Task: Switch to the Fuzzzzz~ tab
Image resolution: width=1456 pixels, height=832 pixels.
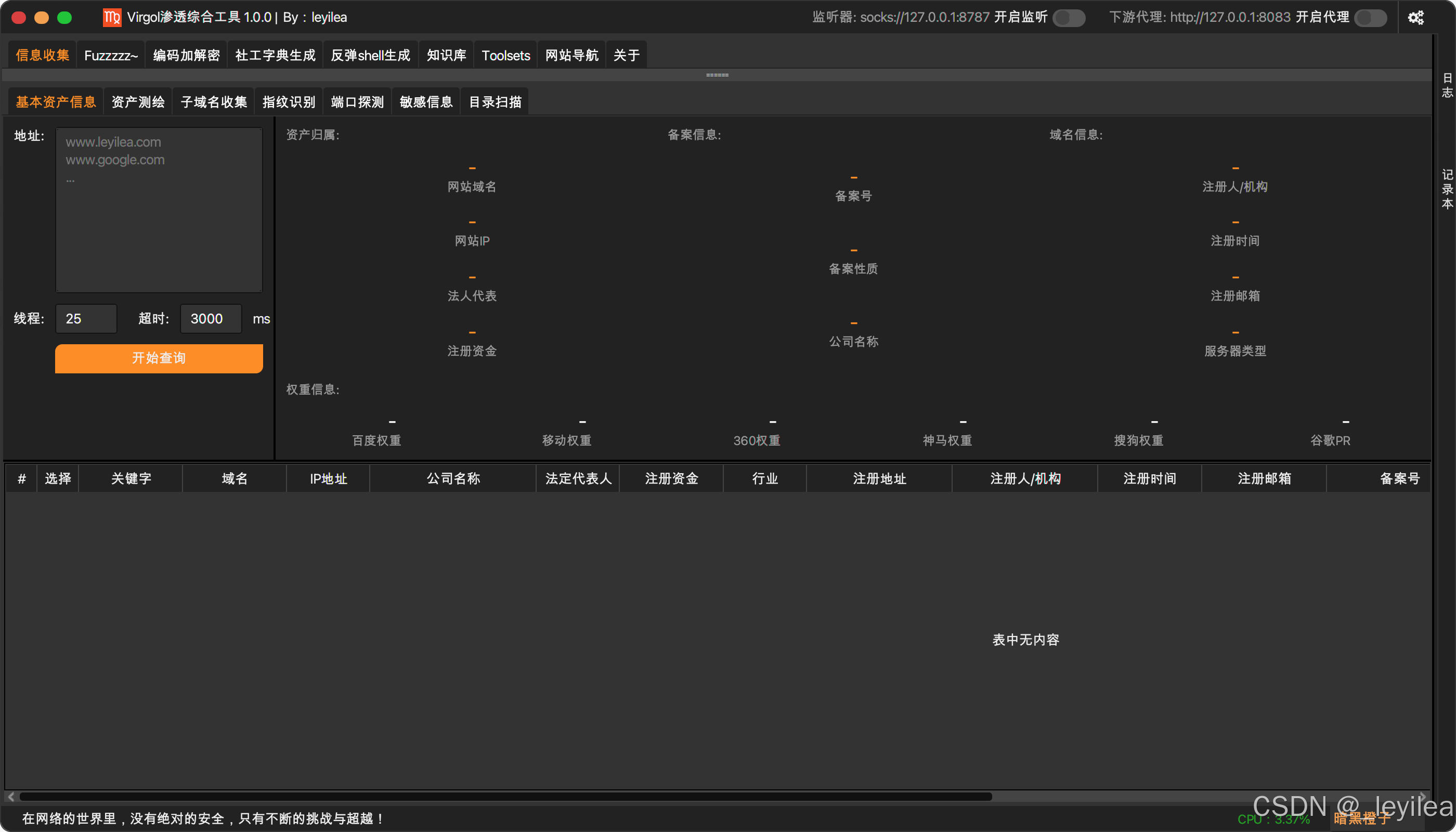Action: tap(111, 56)
